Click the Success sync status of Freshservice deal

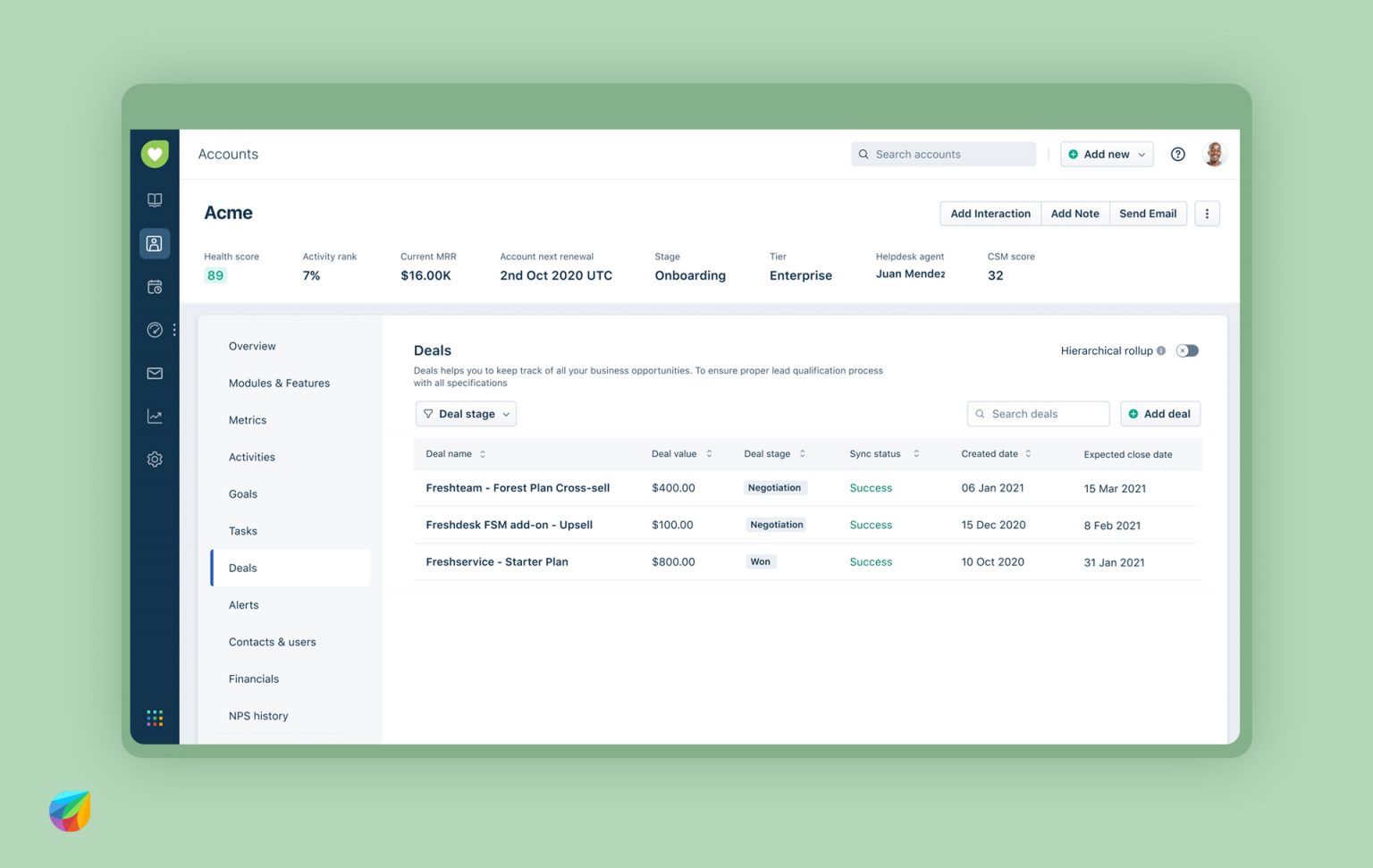(x=871, y=561)
